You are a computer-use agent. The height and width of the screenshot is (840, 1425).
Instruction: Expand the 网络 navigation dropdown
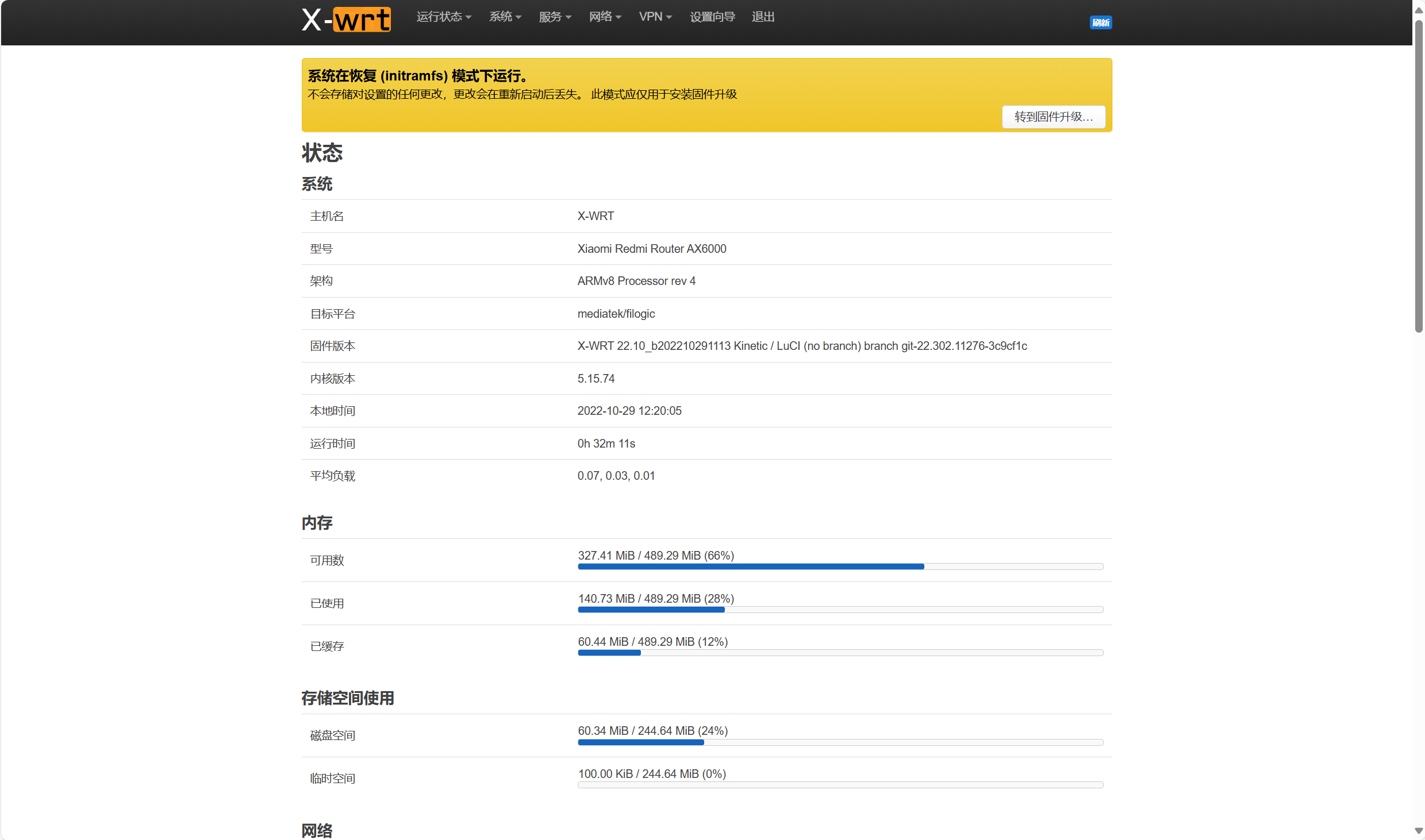[605, 17]
